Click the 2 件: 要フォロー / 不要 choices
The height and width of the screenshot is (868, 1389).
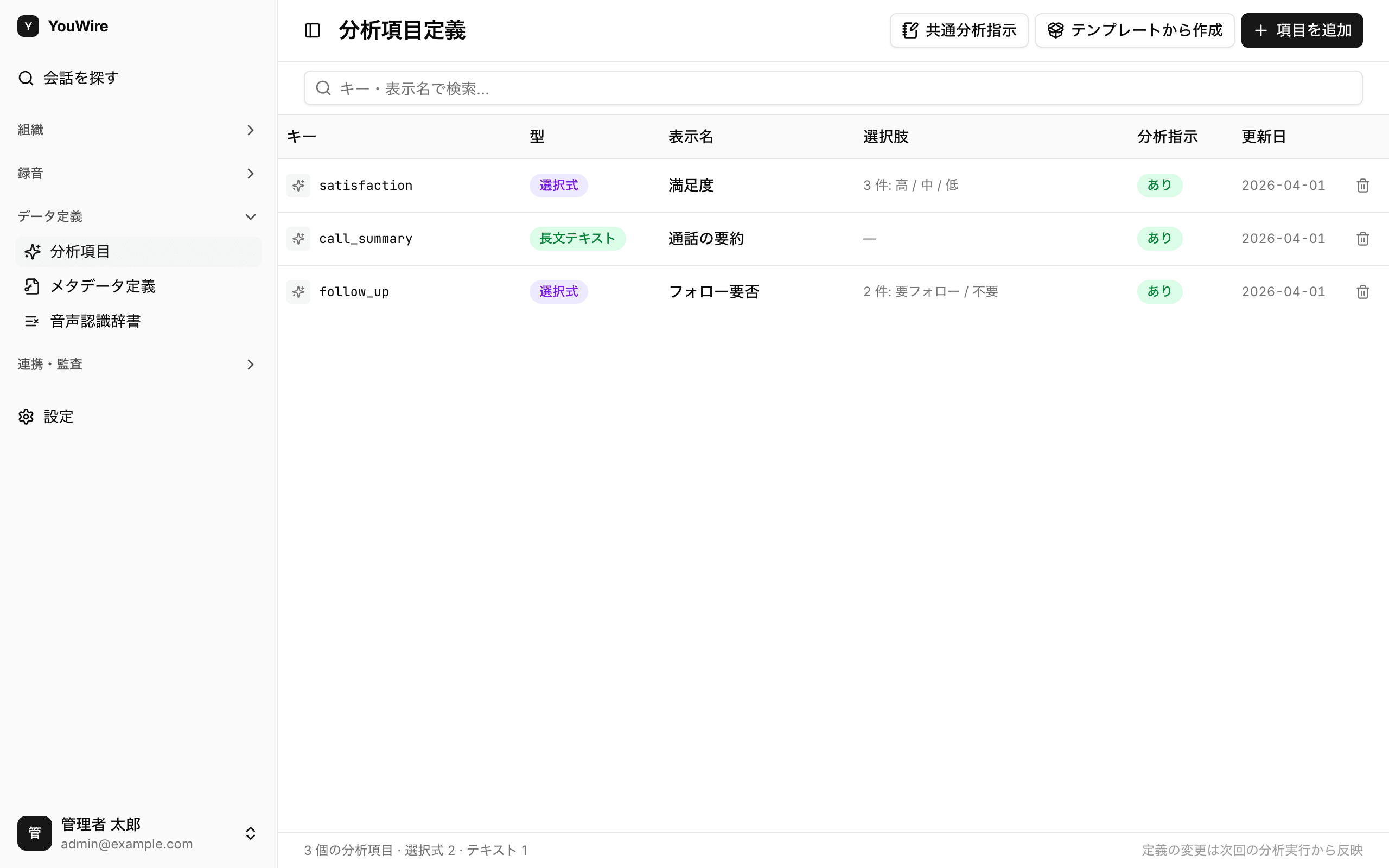click(931, 292)
